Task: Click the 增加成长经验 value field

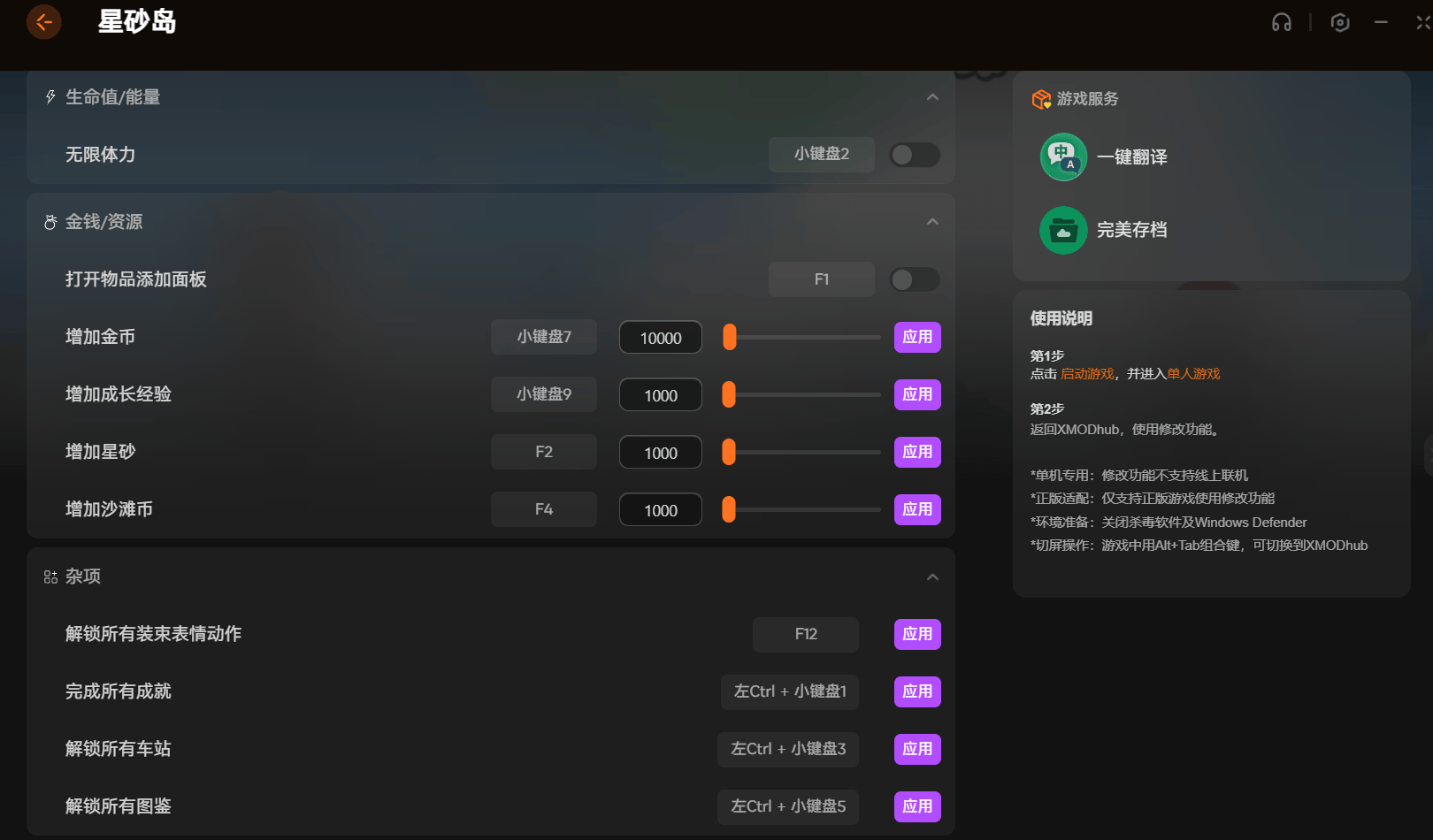Action: pos(661,395)
